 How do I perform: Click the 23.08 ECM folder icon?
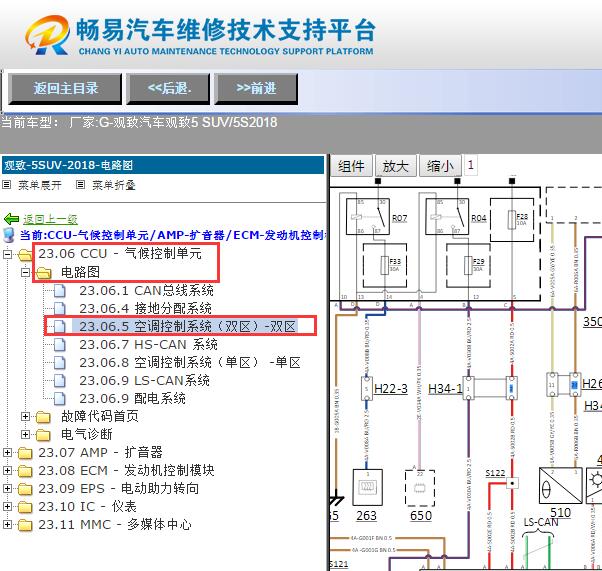click(25, 471)
